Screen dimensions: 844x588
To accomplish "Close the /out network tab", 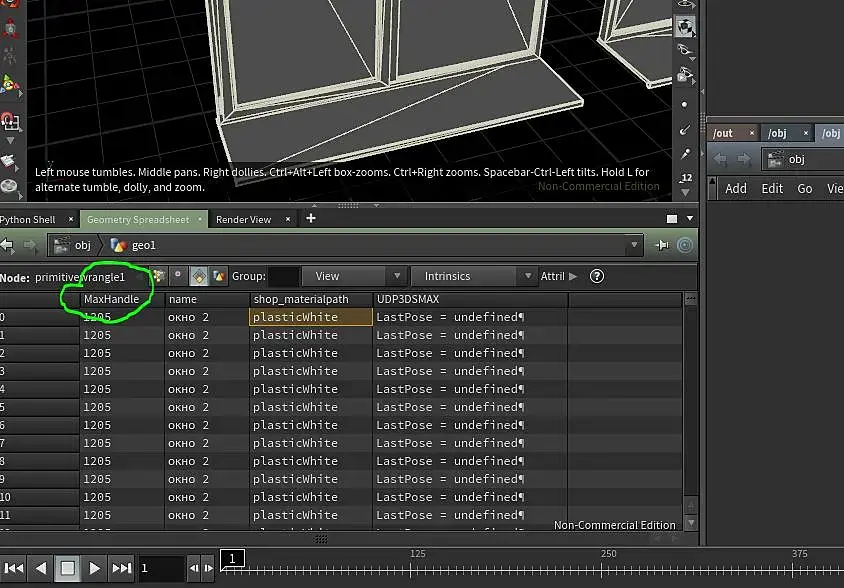I will coord(752,132).
